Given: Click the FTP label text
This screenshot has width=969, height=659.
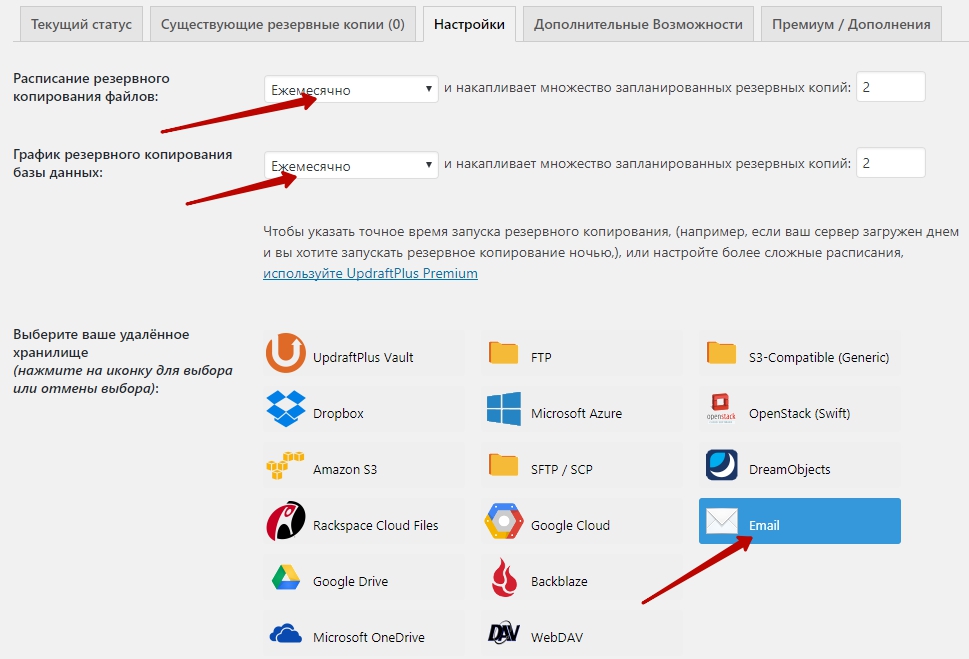Looking at the screenshot, I should tap(541, 357).
